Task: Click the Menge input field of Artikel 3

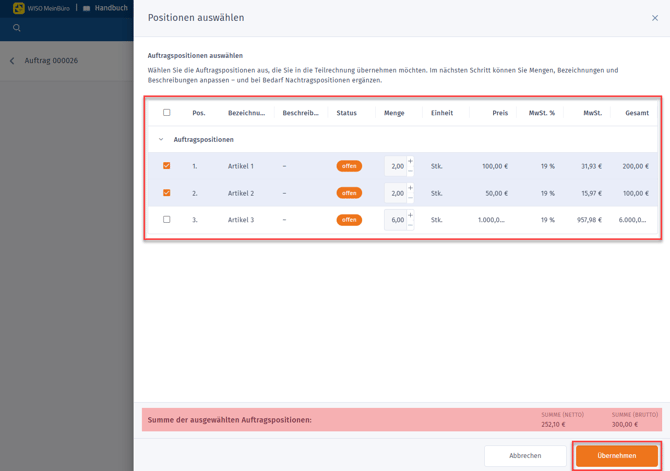Action: 396,220
